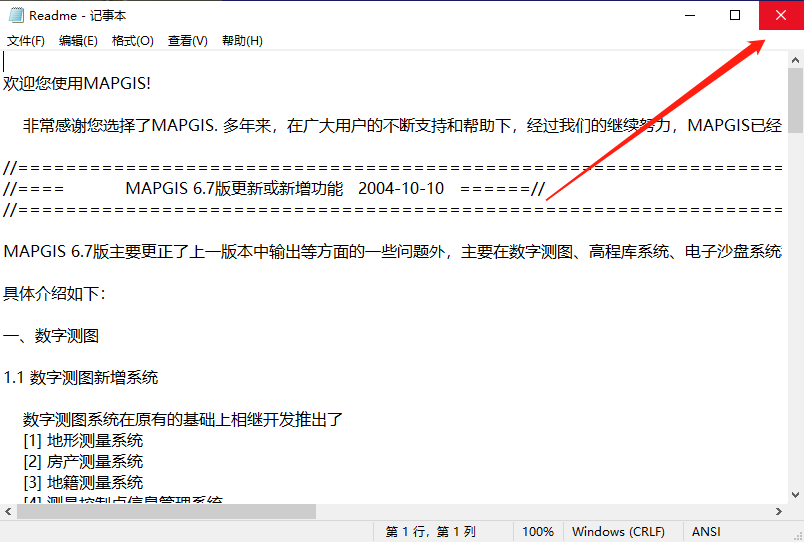The image size is (804, 542).
Task: Open the 帮助(H) menu
Action: pyautogui.click(x=242, y=41)
